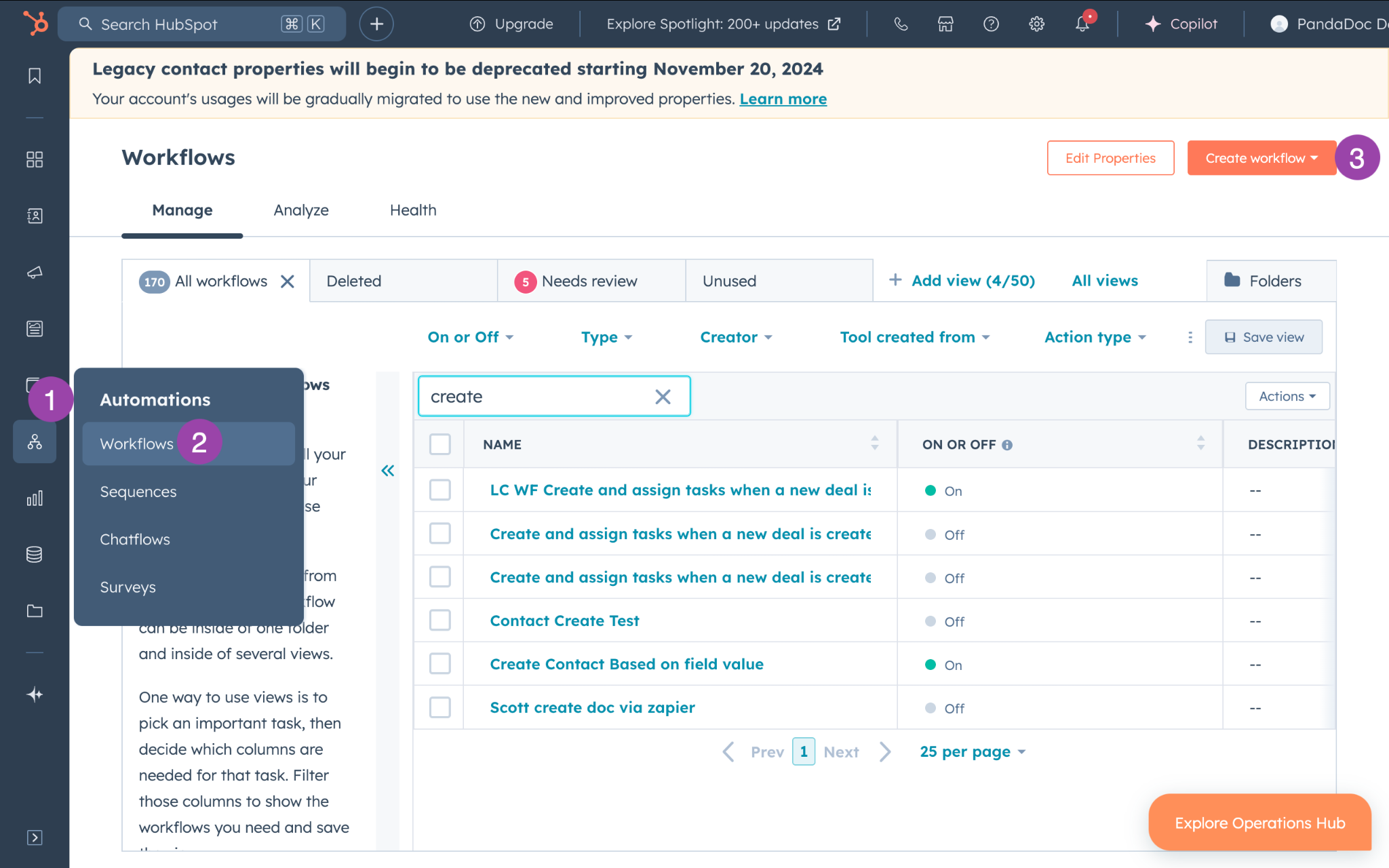Click the notifications bell icon
The height and width of the screenshot is (868, 1389).
click(x=1082, y=24)
